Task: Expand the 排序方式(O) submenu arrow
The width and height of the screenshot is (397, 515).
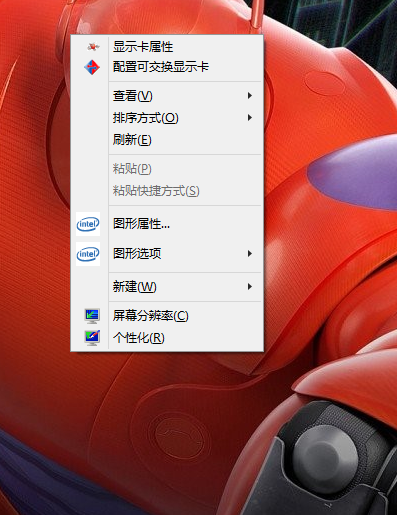Action: [249, 118]
